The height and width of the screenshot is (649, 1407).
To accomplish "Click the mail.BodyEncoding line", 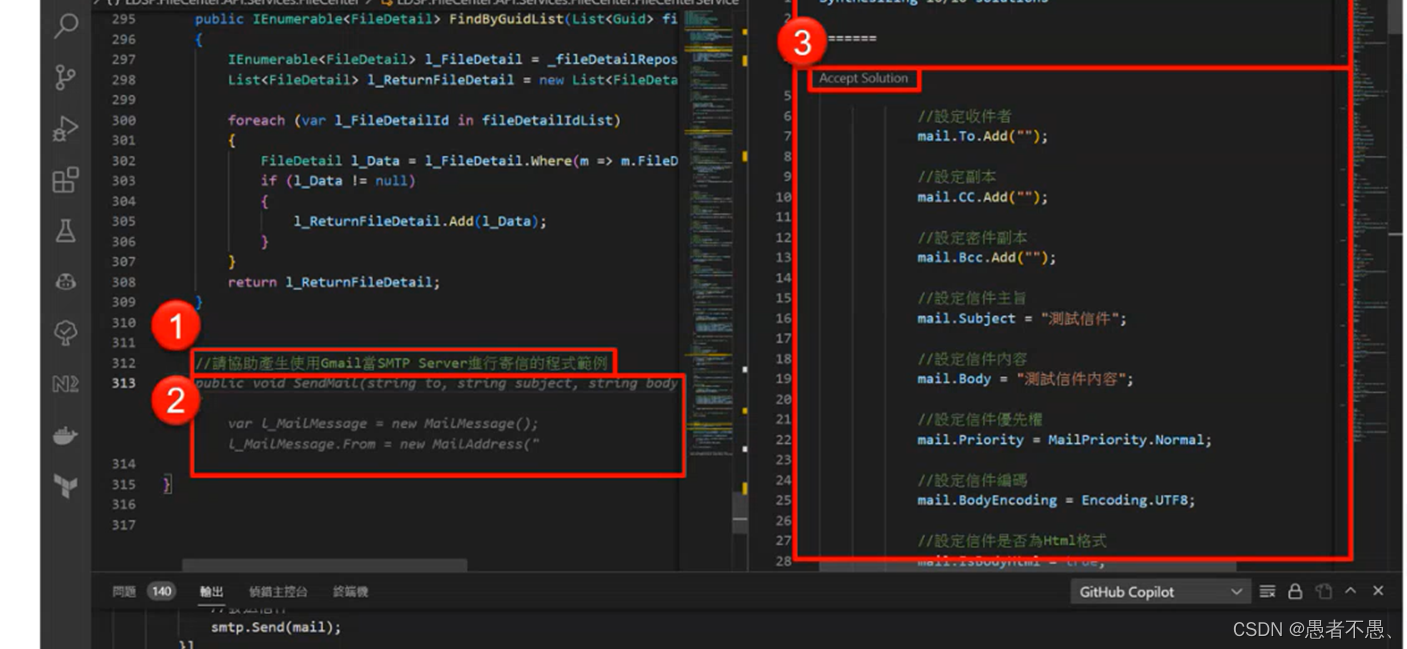I will pyautogui.click(x=1056, y=500).
